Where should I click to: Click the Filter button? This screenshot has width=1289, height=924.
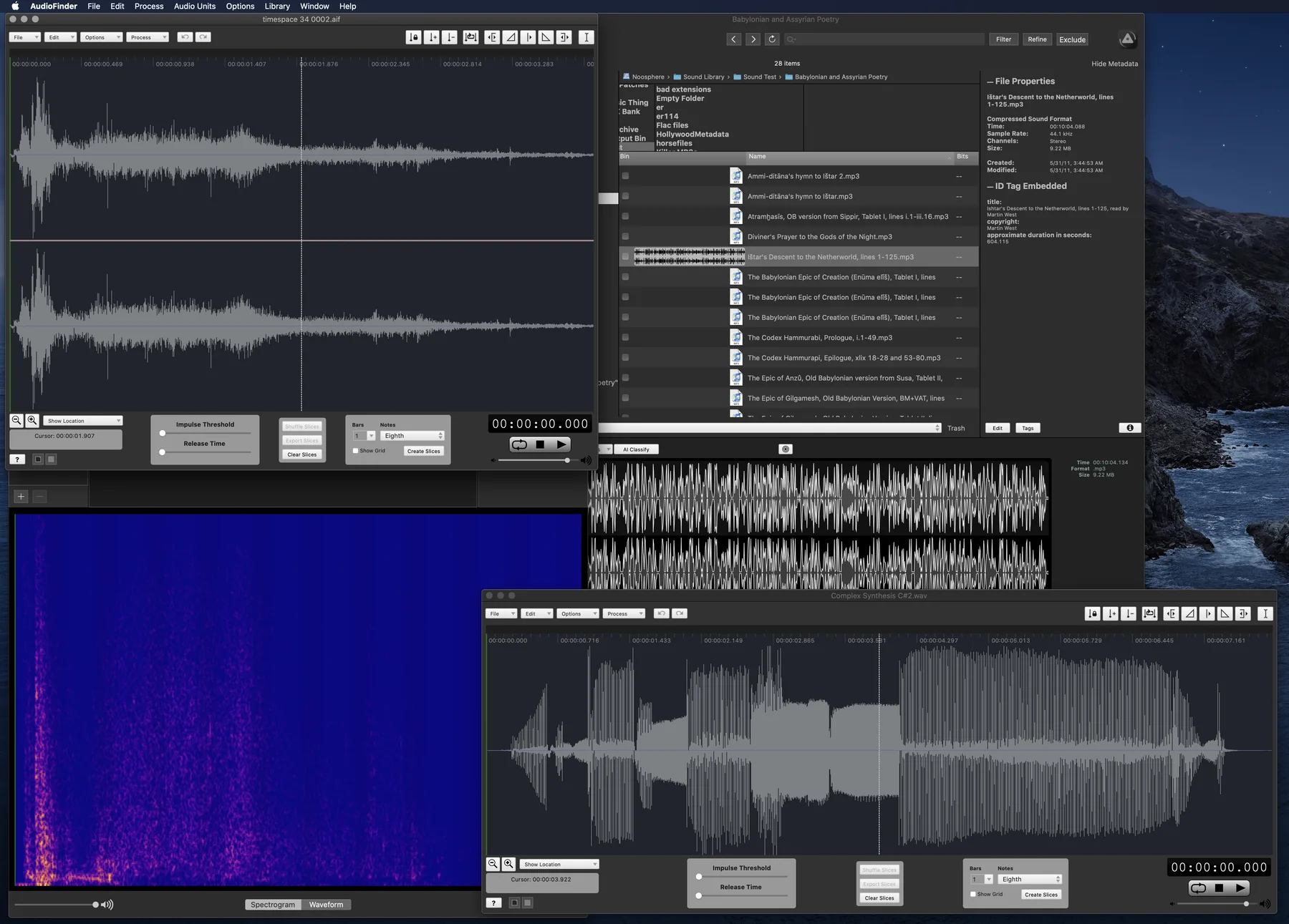tap(1004, 39)
